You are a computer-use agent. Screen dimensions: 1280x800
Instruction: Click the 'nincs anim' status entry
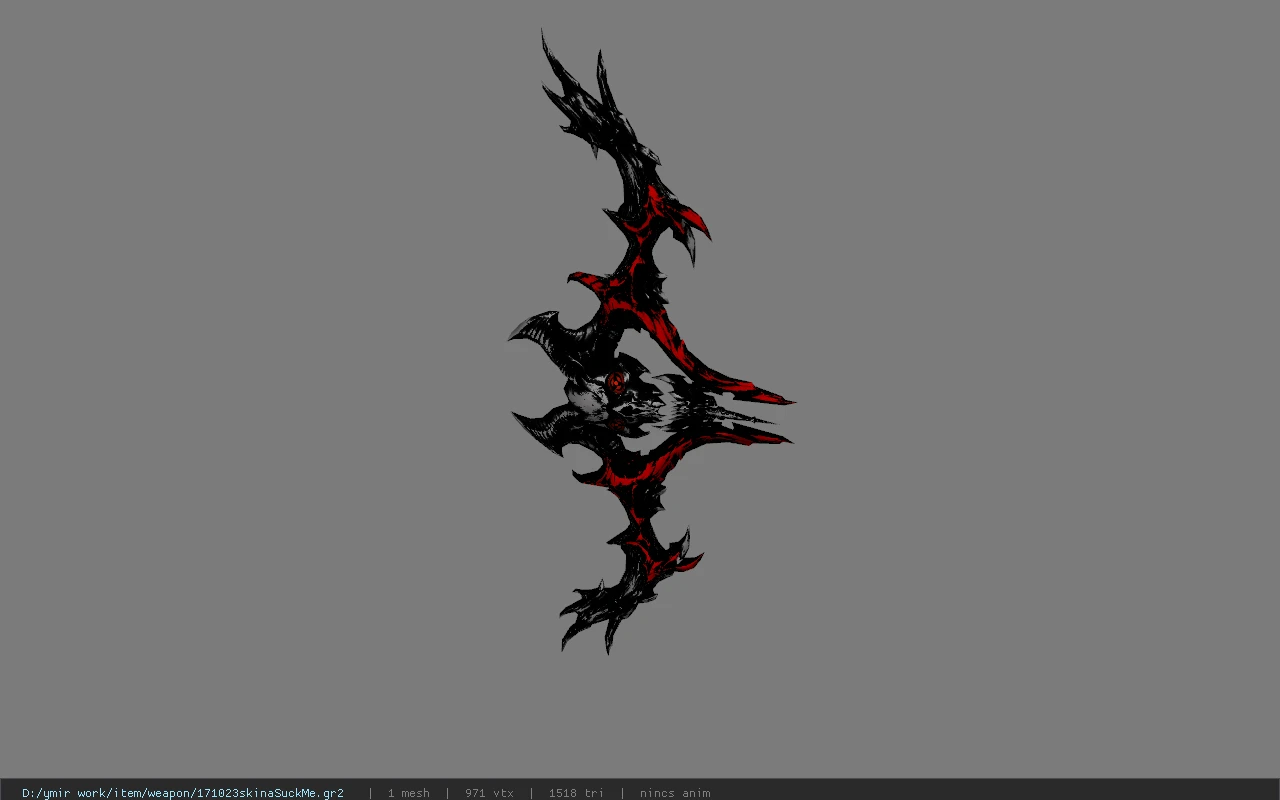point(675,793)
